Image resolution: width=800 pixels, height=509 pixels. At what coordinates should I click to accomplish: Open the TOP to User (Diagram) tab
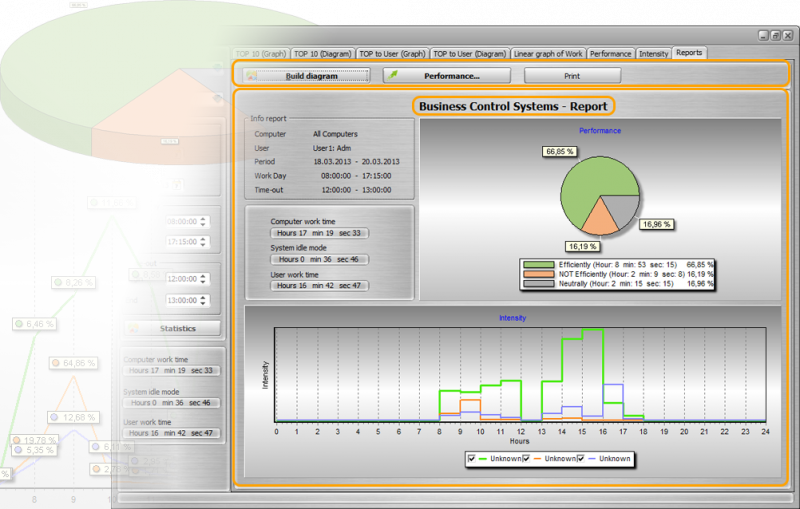[x=469, y=54]
